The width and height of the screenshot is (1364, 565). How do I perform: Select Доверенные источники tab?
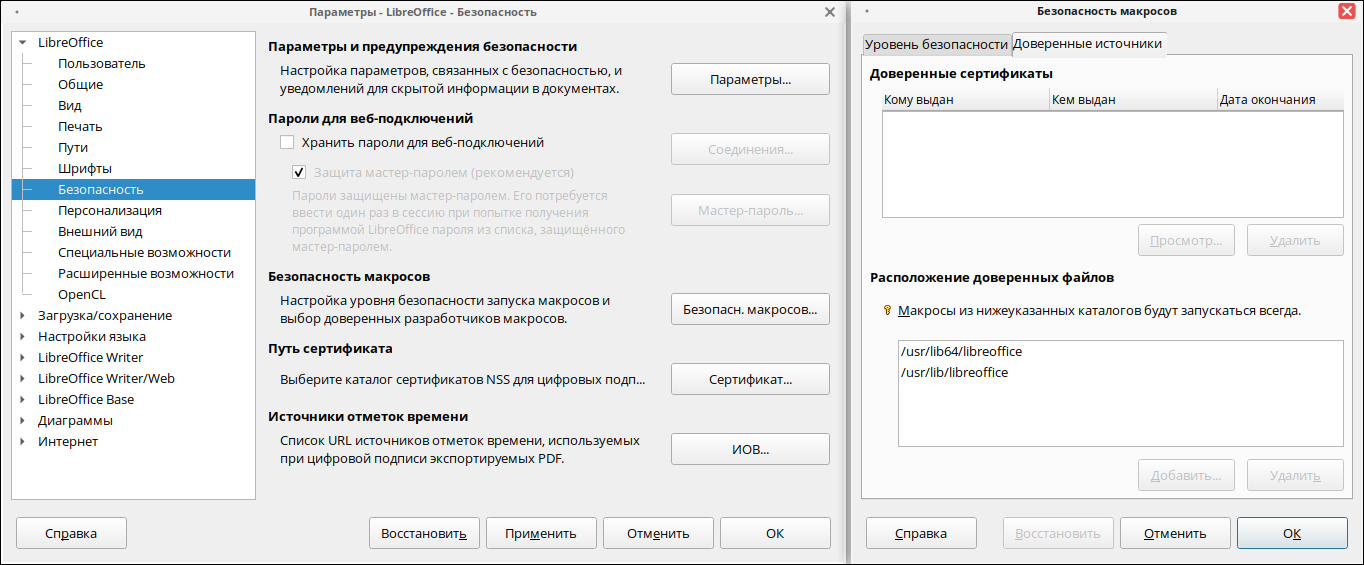[1087, 44]
